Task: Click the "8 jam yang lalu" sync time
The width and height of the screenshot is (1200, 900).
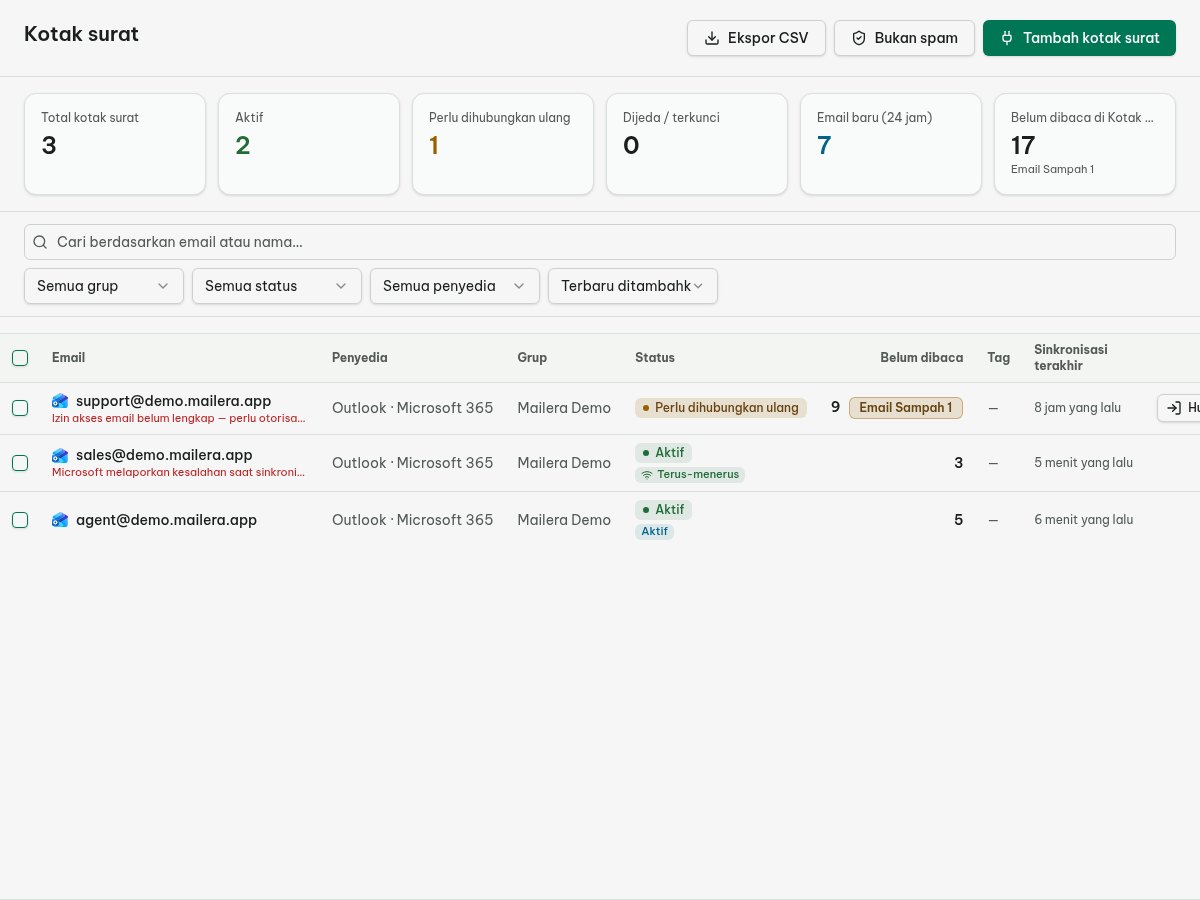Action: [x=1078, y=408]
